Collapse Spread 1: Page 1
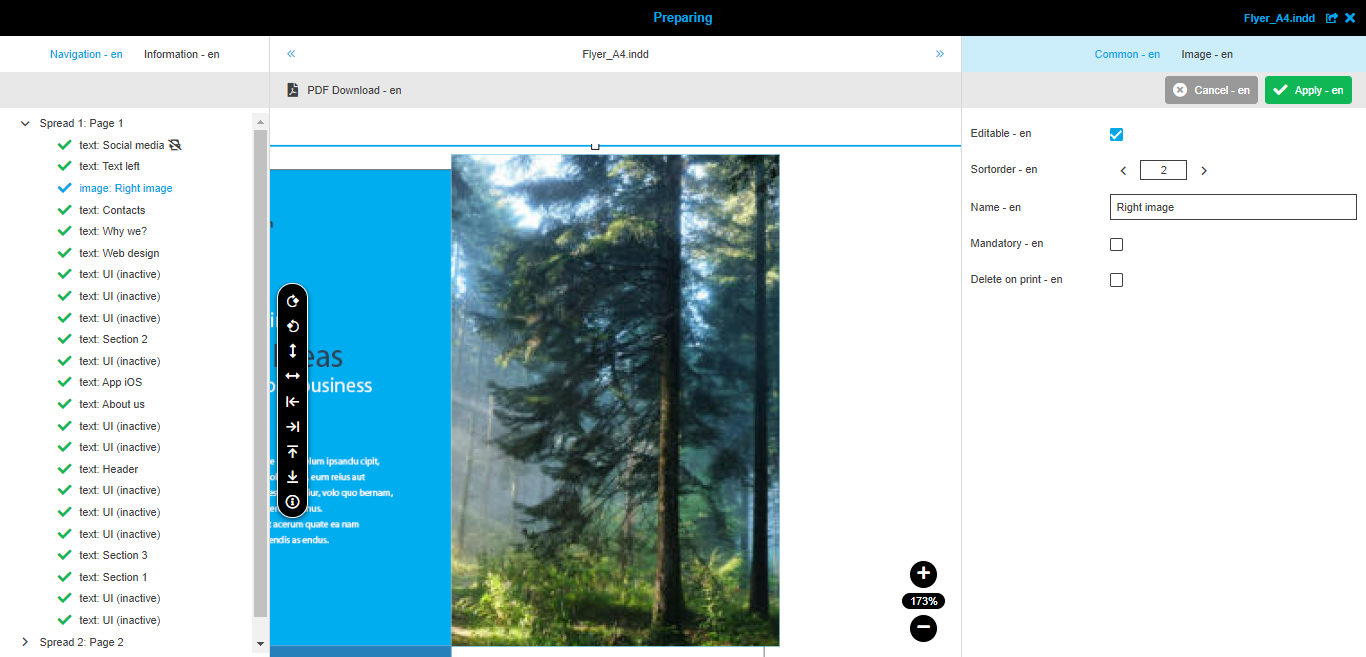 (x=25, y=123)
